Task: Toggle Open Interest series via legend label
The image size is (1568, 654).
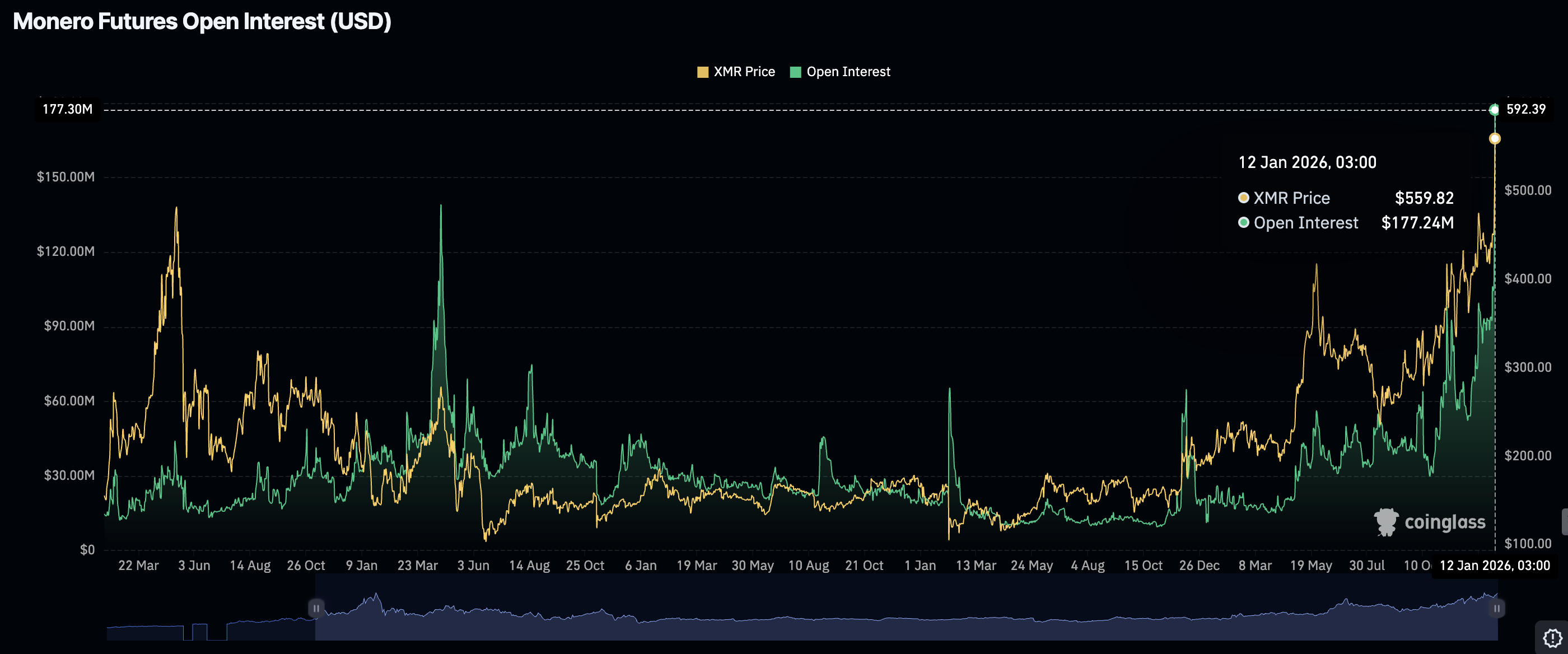Action: click(x=848, y=72)
